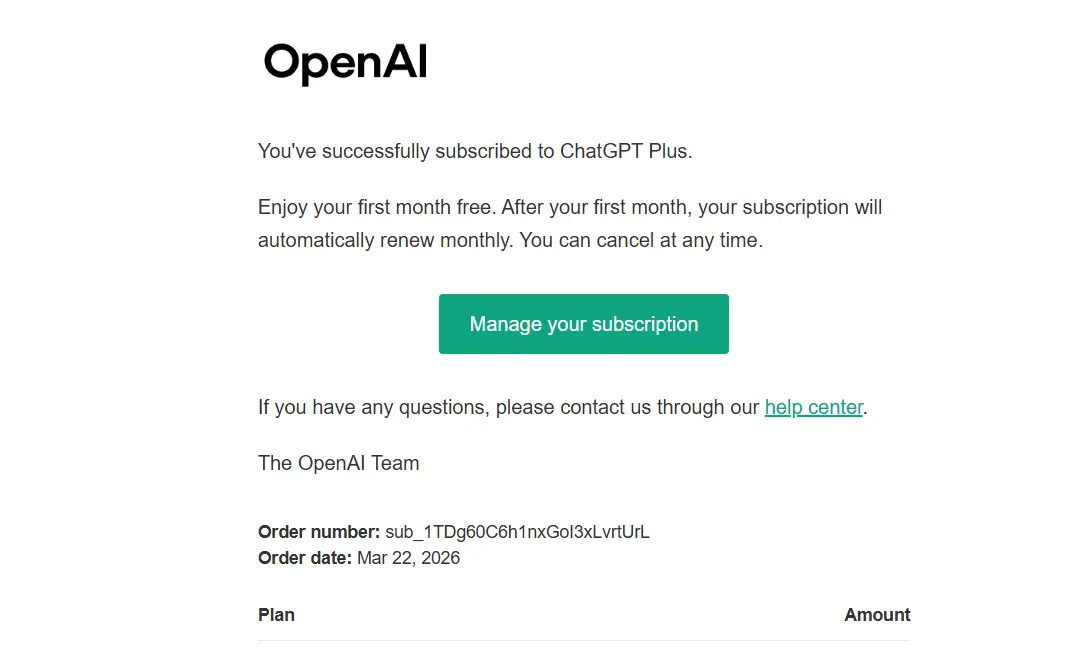1076x655 pixels.
Task: Open the Manage your subscription button
Action: click(583, 324)
